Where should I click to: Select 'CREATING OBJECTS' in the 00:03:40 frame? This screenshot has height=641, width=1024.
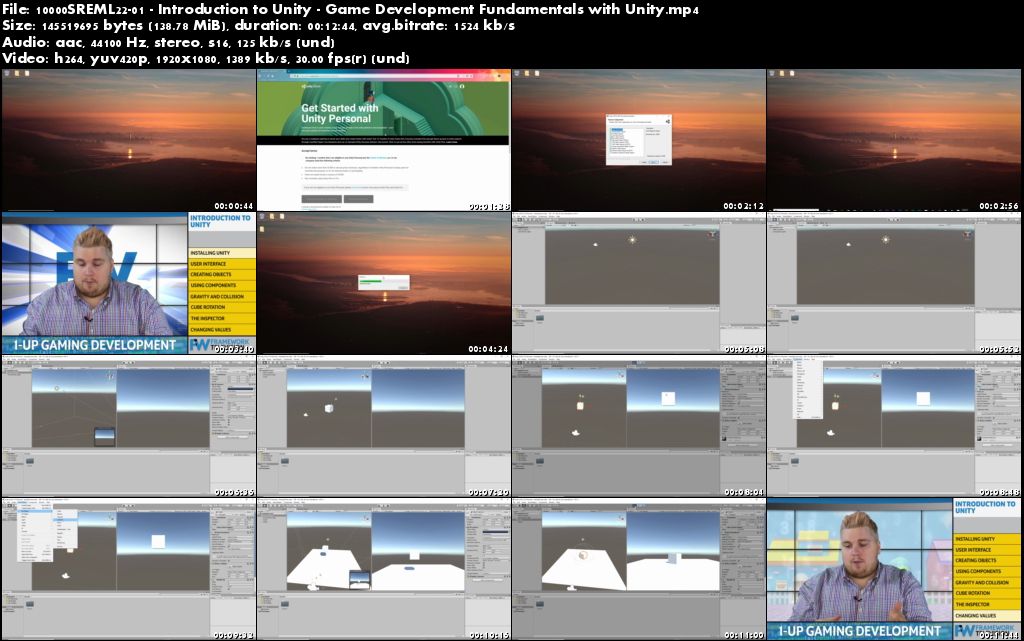click(221, 274)
